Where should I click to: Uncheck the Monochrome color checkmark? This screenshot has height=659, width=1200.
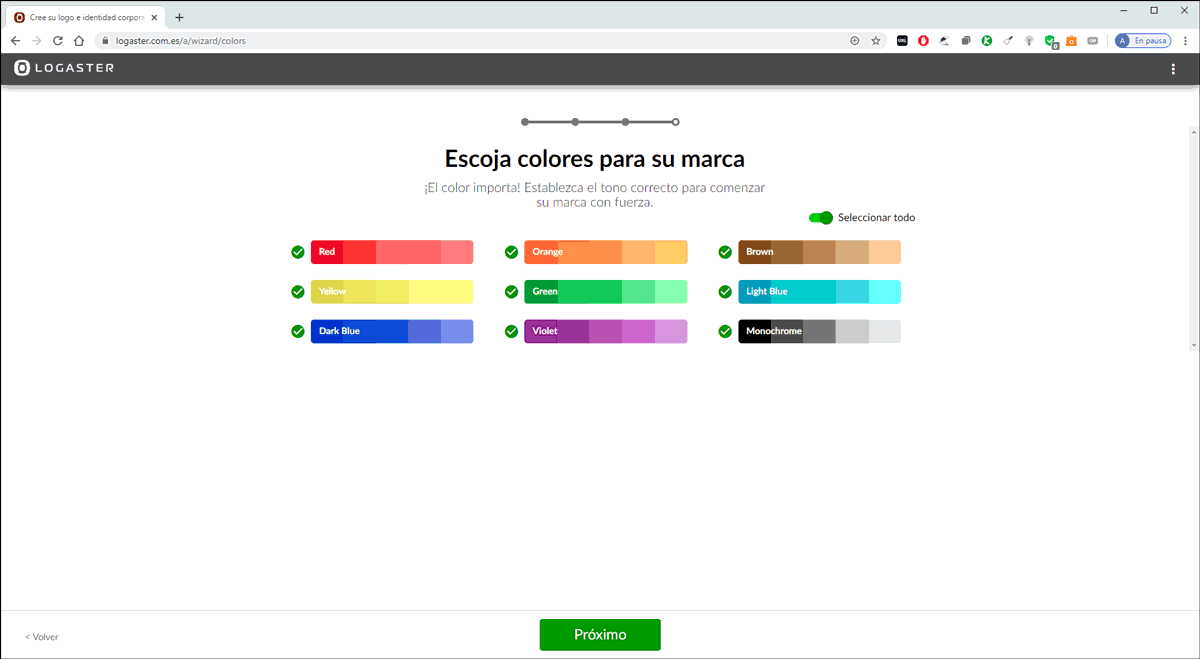pyautogui.click(x=725, y=331)
